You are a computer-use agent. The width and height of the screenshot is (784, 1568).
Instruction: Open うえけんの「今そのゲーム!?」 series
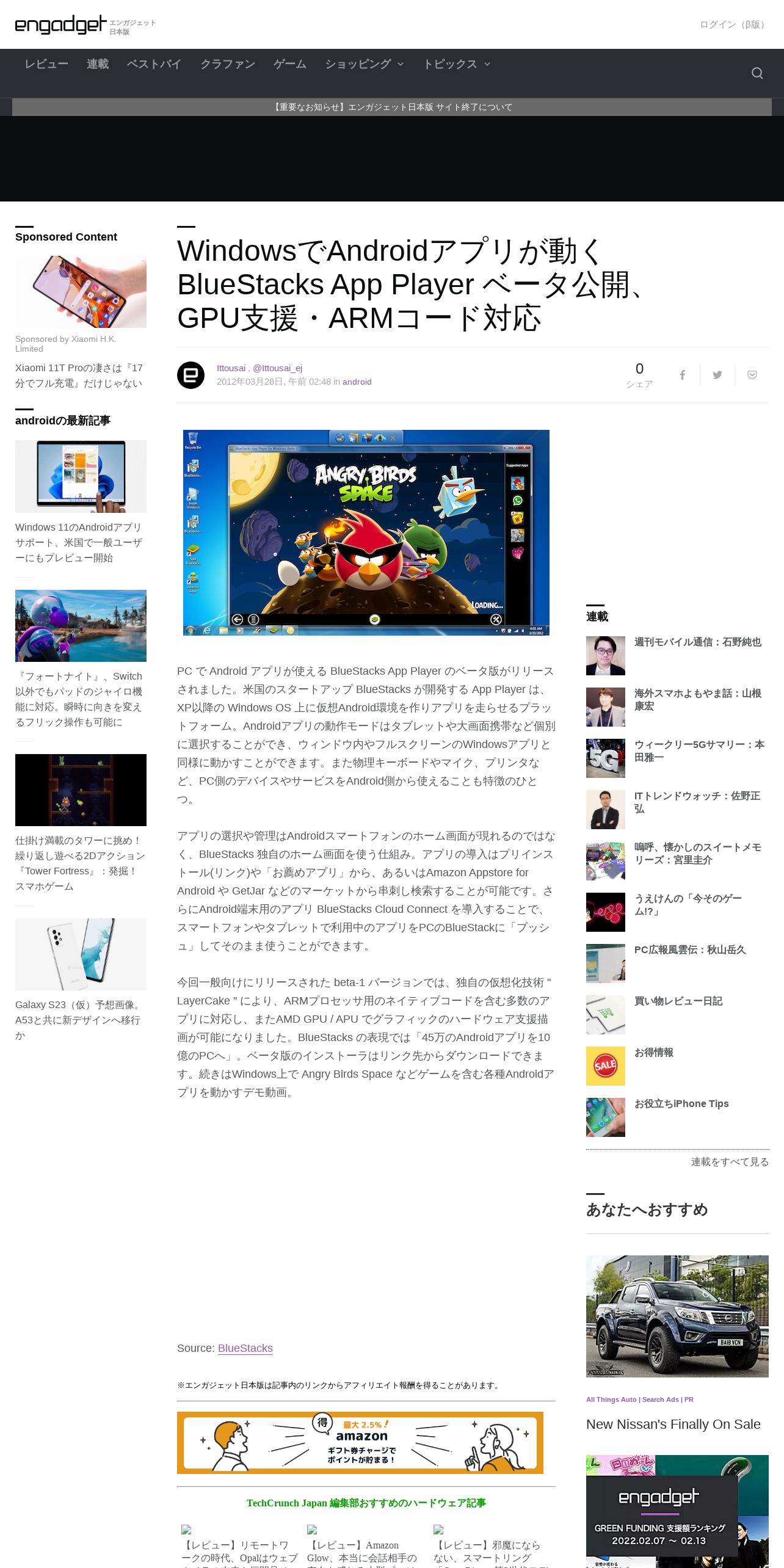pos(688,905)
